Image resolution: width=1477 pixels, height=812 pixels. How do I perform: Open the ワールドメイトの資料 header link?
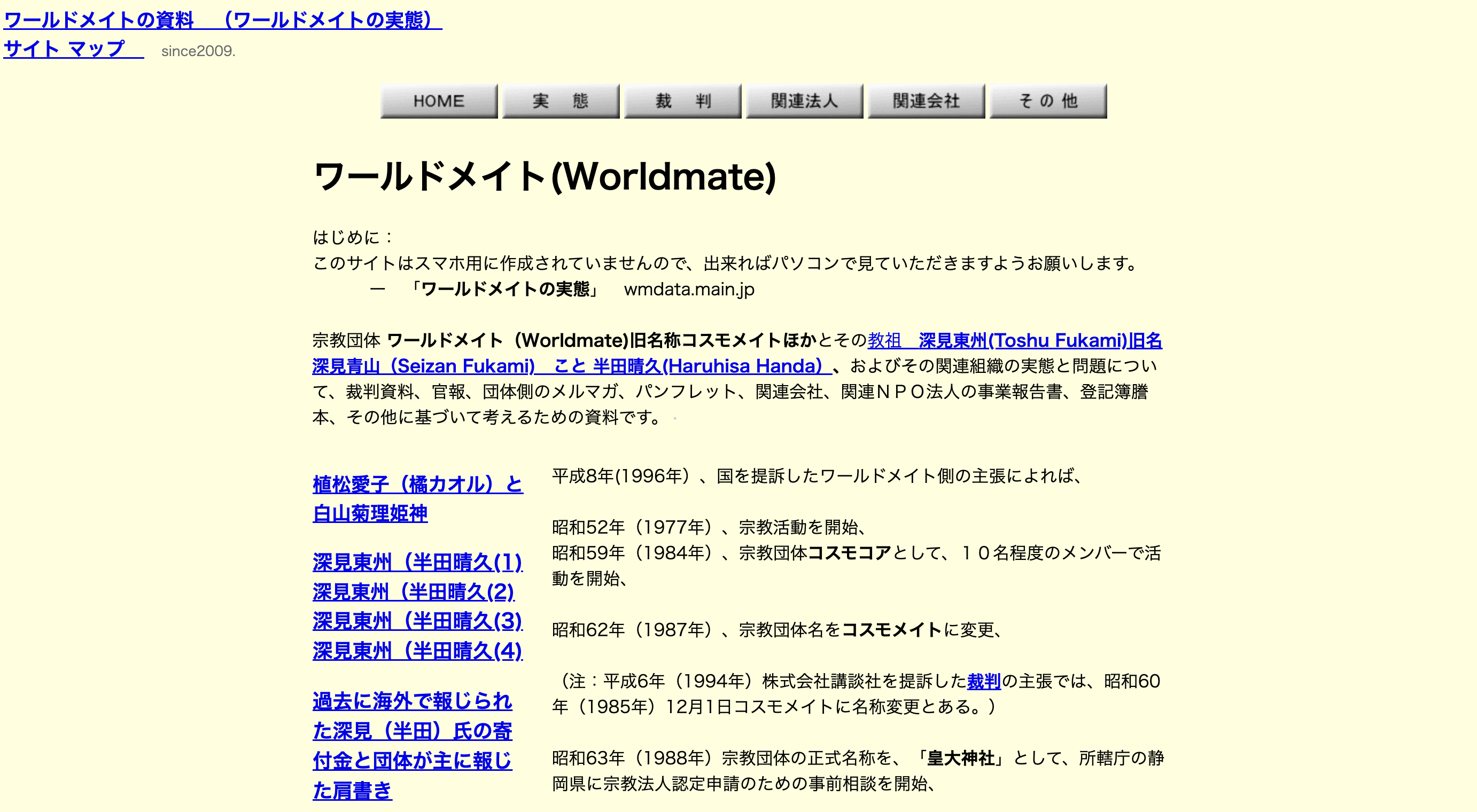tap(222, 20)
